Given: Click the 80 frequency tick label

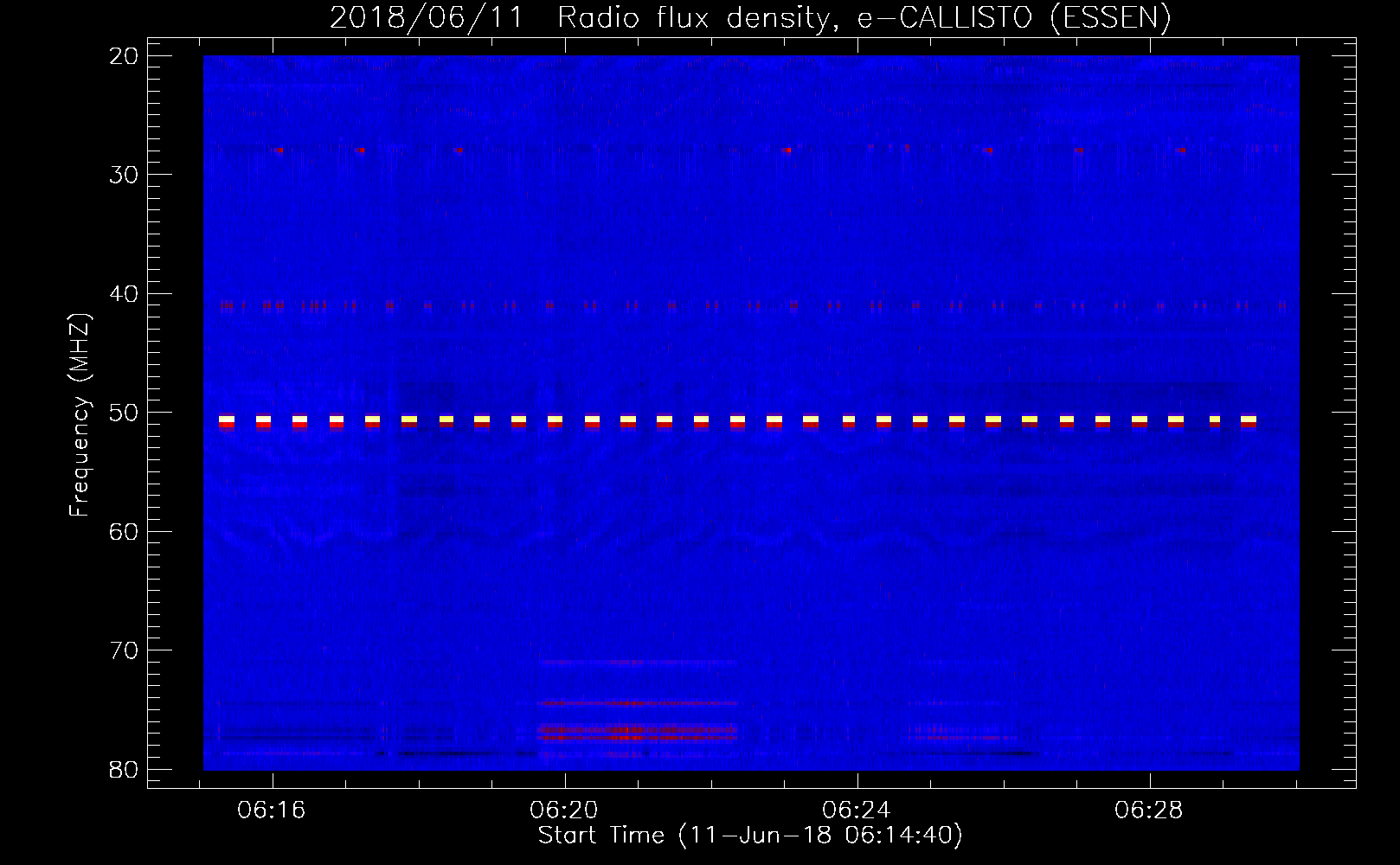Looking at the screenshot, I should tap(124, 769).
